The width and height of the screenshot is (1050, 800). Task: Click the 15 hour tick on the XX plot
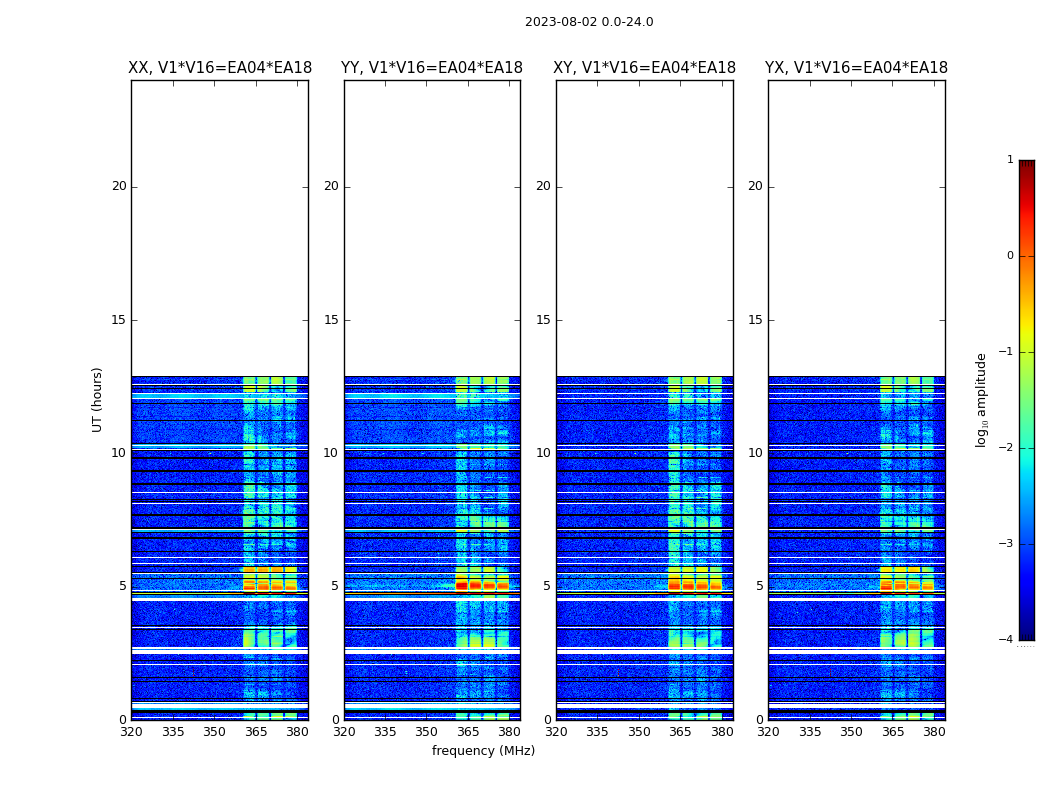(119, 320)
